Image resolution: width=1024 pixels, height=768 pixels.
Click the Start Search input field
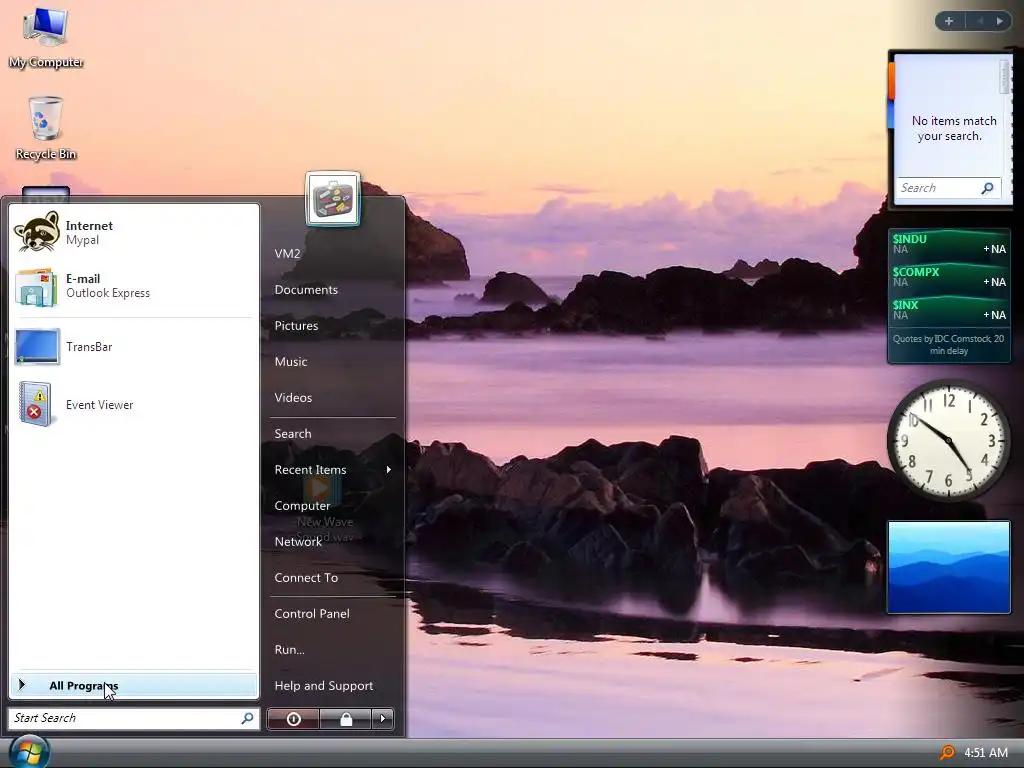134,718
